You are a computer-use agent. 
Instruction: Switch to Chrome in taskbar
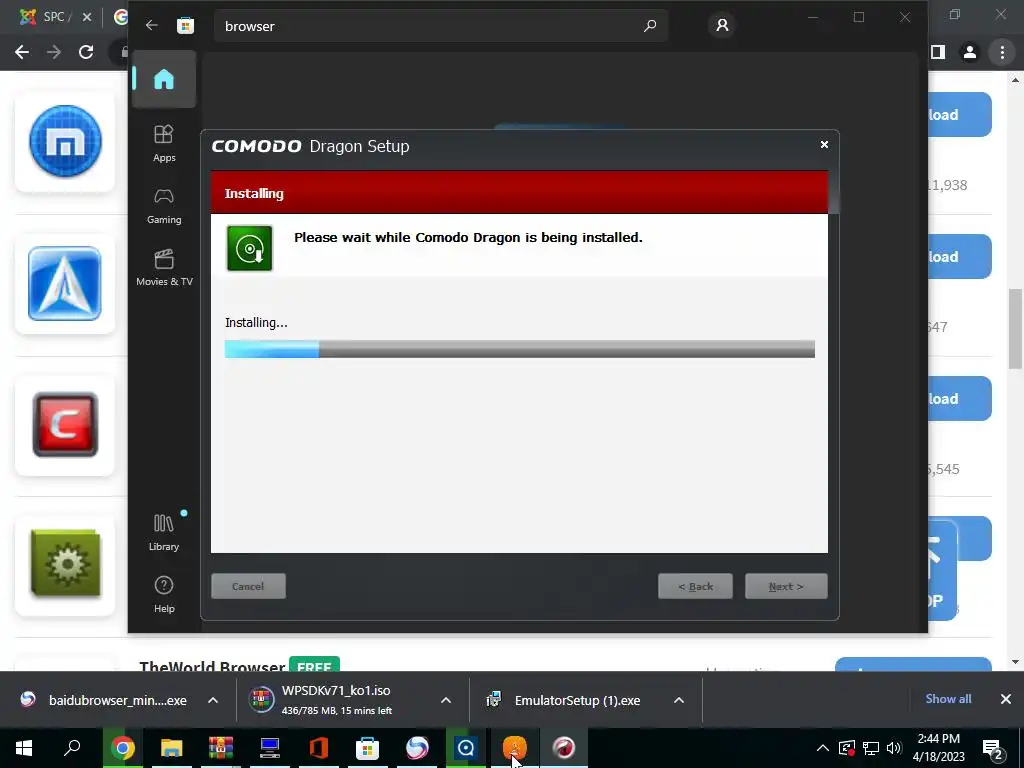click(x=122, y=748)
